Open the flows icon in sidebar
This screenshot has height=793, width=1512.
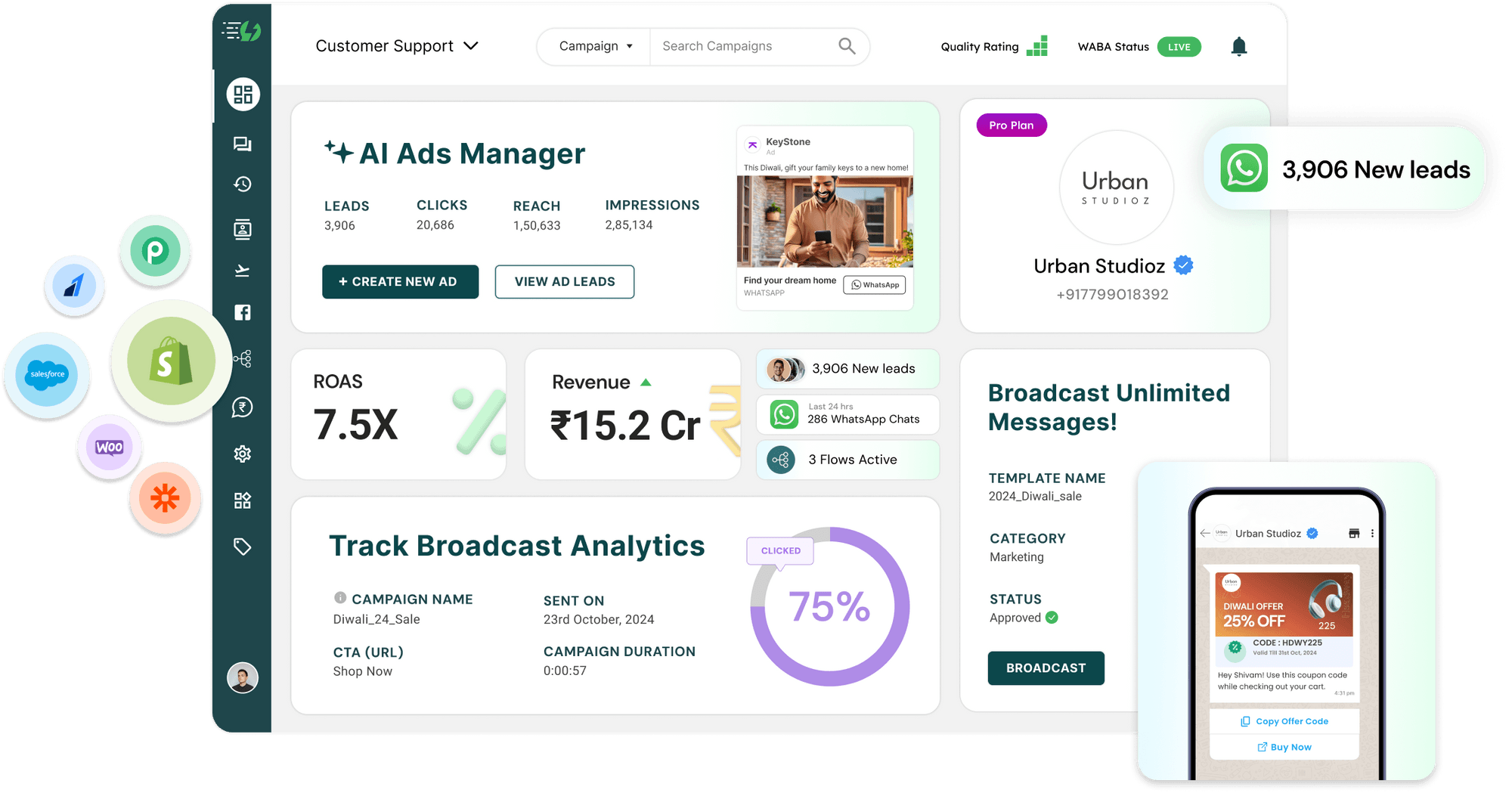(243, 359)
